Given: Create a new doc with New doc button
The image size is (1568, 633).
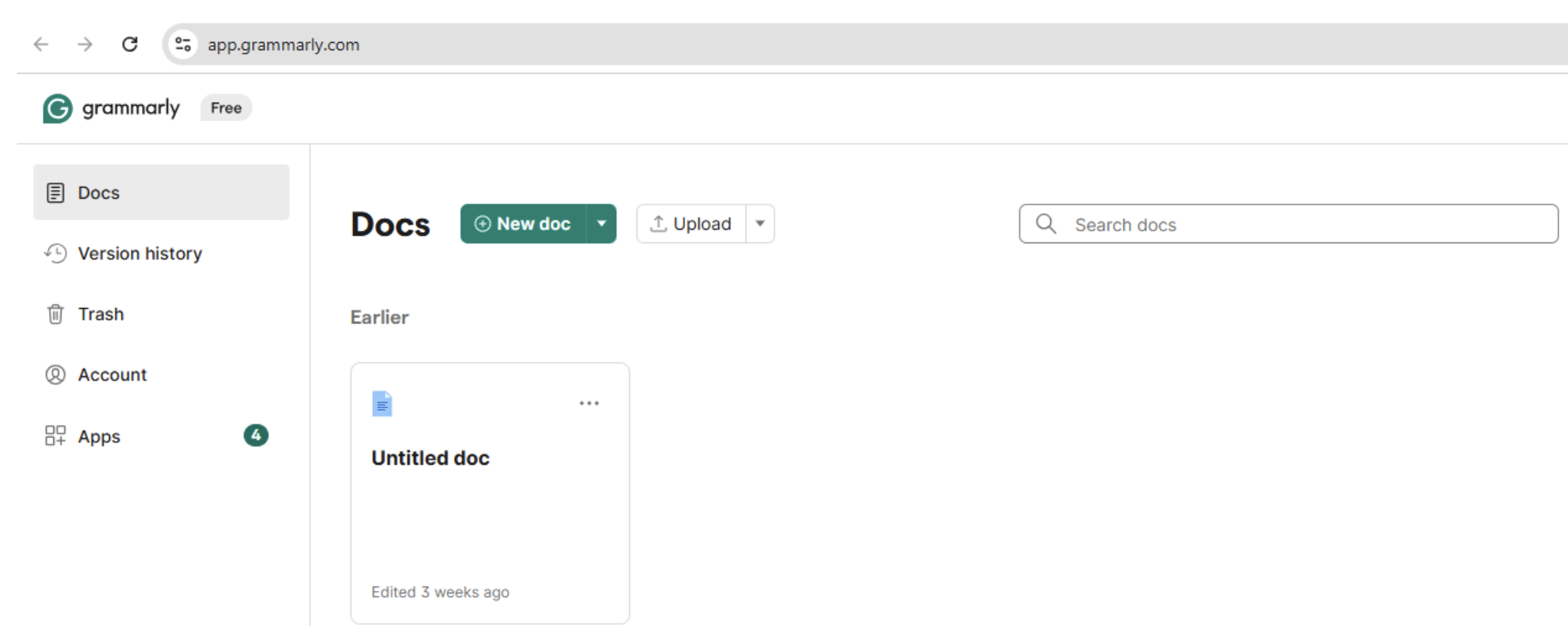Looking at the screenshot, I should click(523, 224).
